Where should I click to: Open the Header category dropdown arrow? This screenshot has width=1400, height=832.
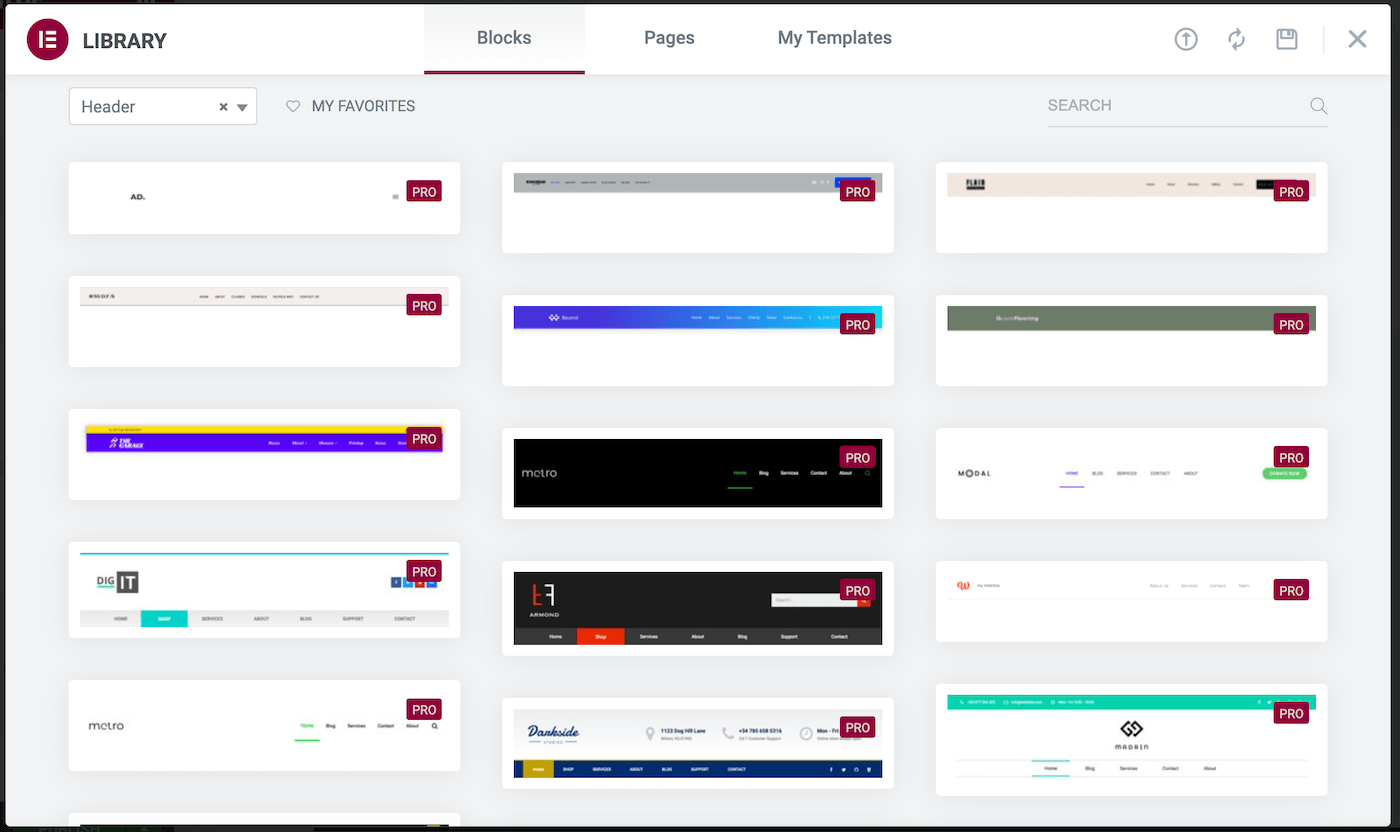242,107
